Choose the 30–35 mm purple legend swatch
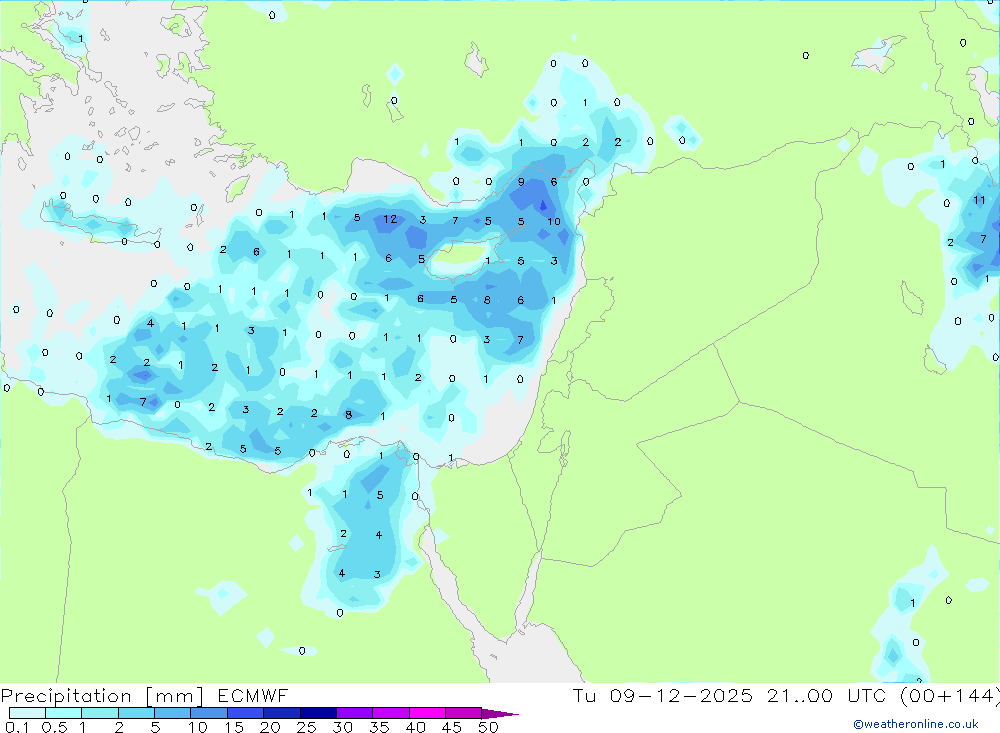The width and height of the screenshot is (1000, 733). pos(355,713)
